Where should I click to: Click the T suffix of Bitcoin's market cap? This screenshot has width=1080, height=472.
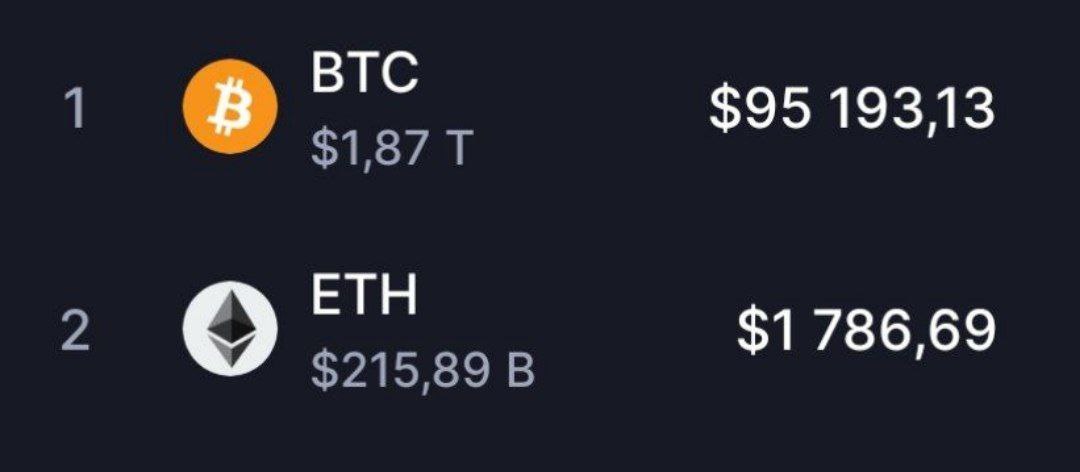[x=459, y=149]
